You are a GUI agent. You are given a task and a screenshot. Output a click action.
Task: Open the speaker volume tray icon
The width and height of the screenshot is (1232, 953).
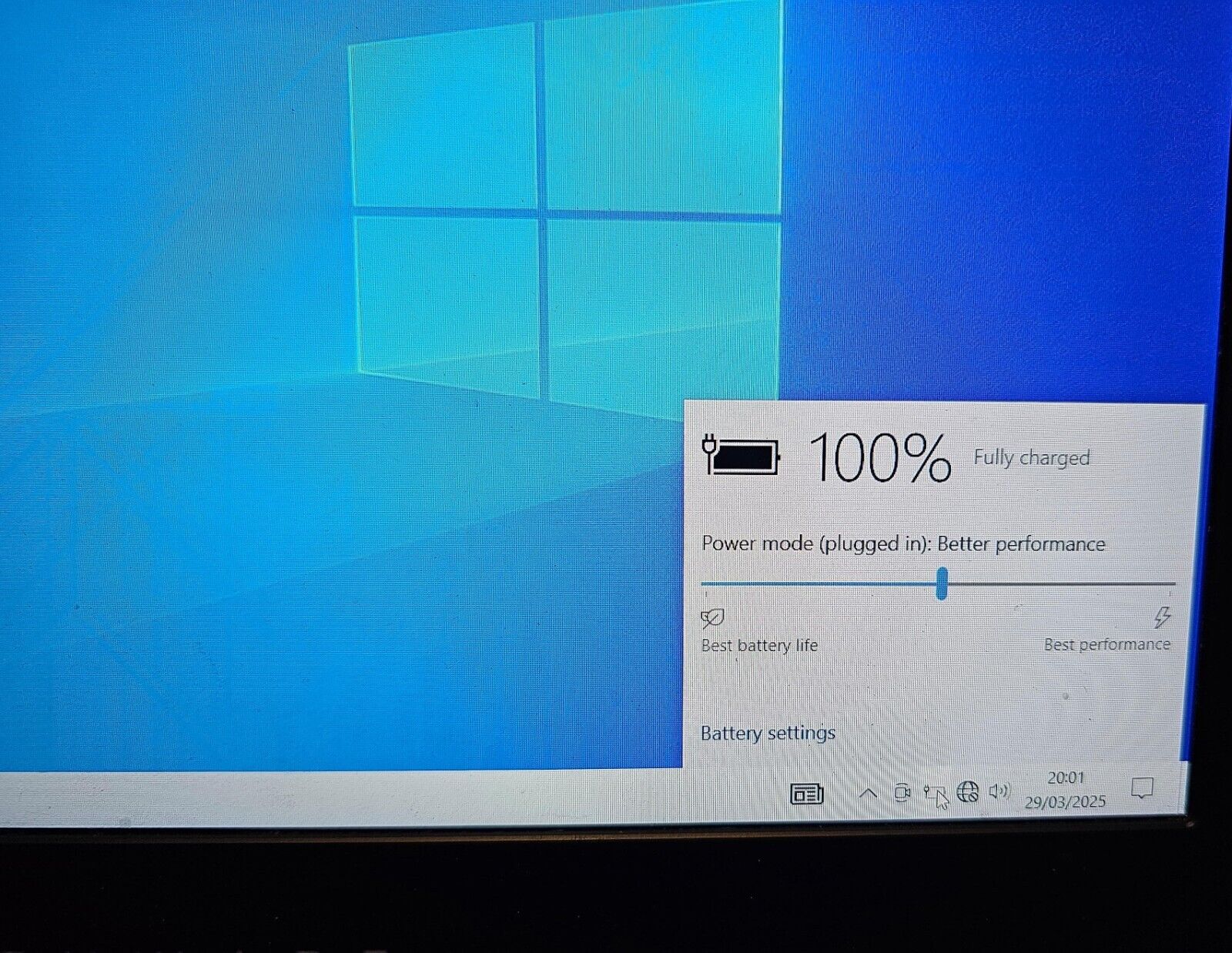[999, 791]
